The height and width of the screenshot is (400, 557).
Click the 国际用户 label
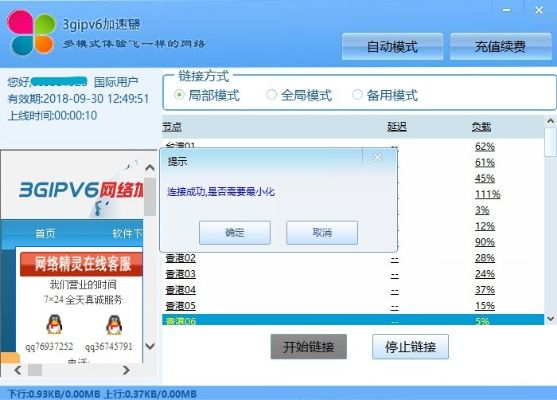[x=116, y=82]
